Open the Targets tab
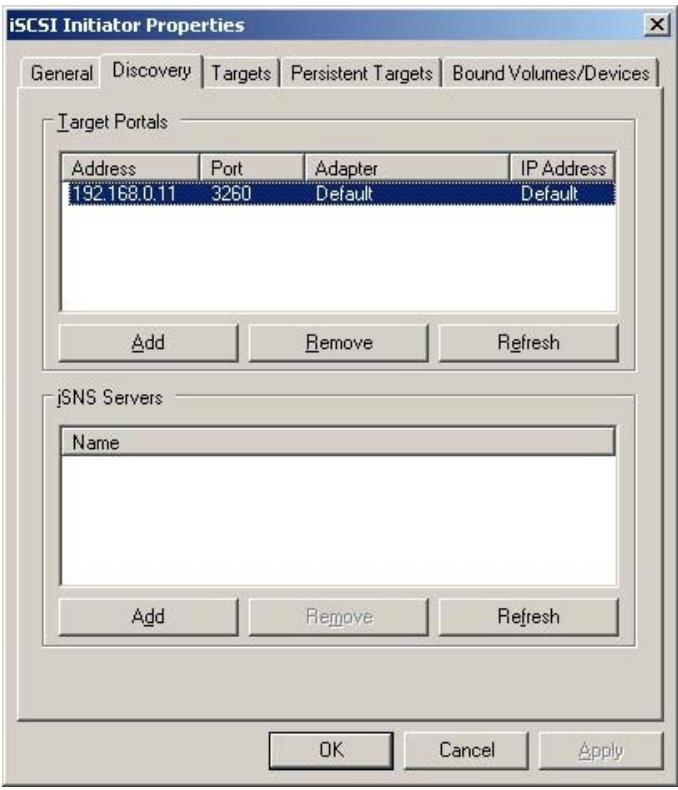The width and height of the screenshot is (678, 790). click(241, 74)
